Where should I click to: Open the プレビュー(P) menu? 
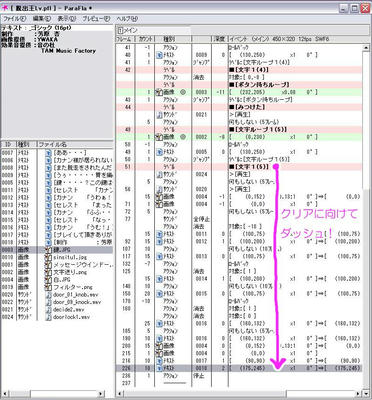pyautogui.click(x=96, y=19)
